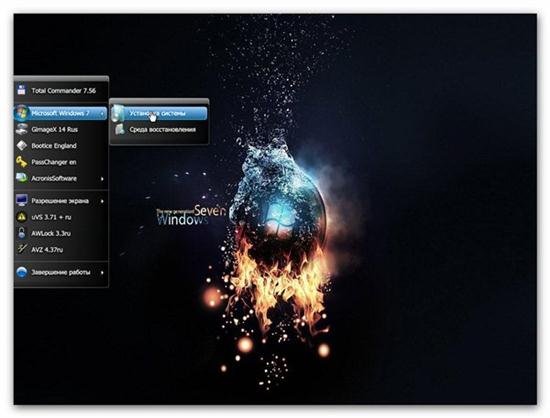This screenshot has height=418, width=550.
Task: Expand the Microsoft Windows 7 submenu arrow
Action: tap(102, 113)
